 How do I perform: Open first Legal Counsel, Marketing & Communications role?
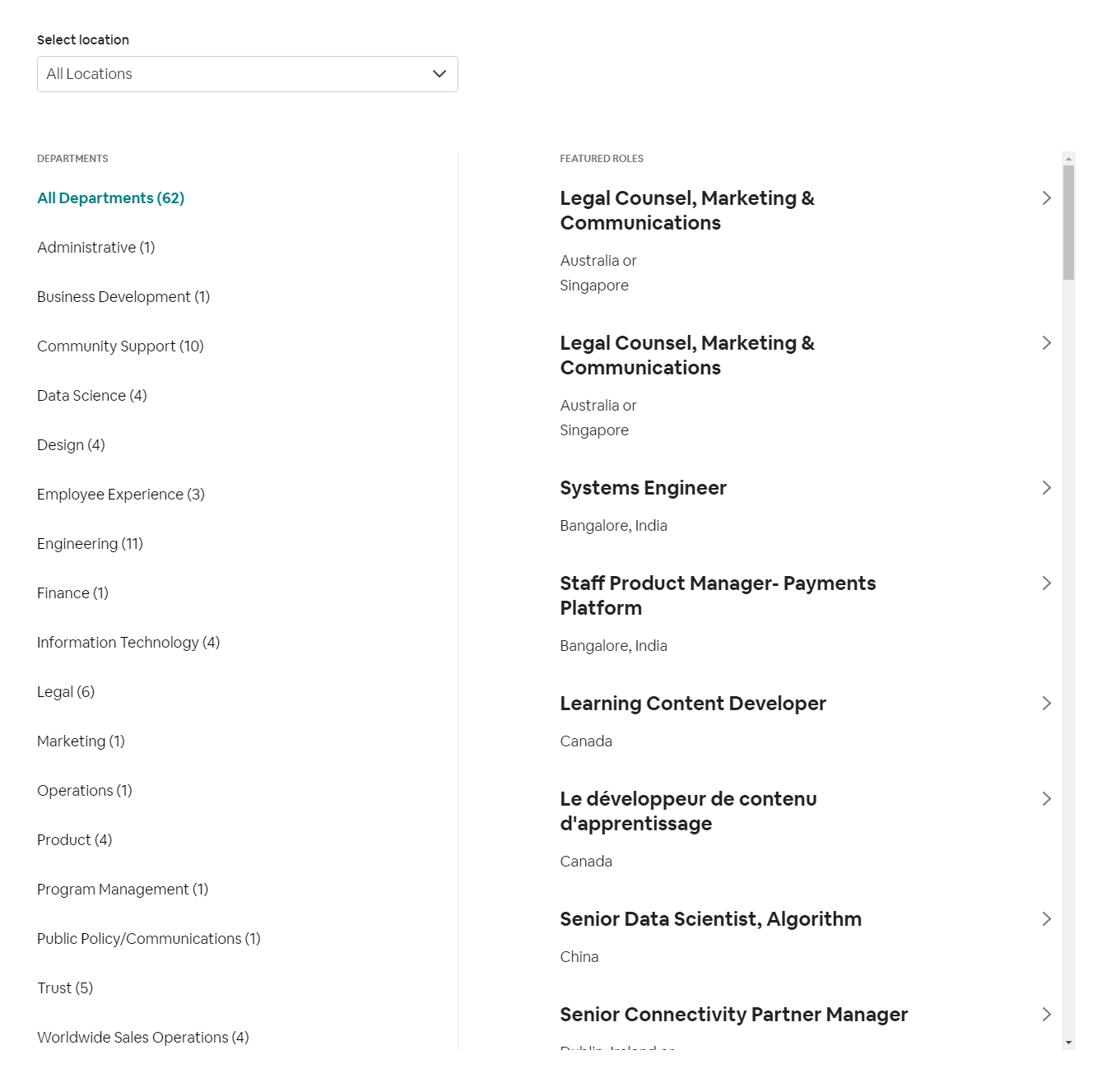[x=687, y=211]
